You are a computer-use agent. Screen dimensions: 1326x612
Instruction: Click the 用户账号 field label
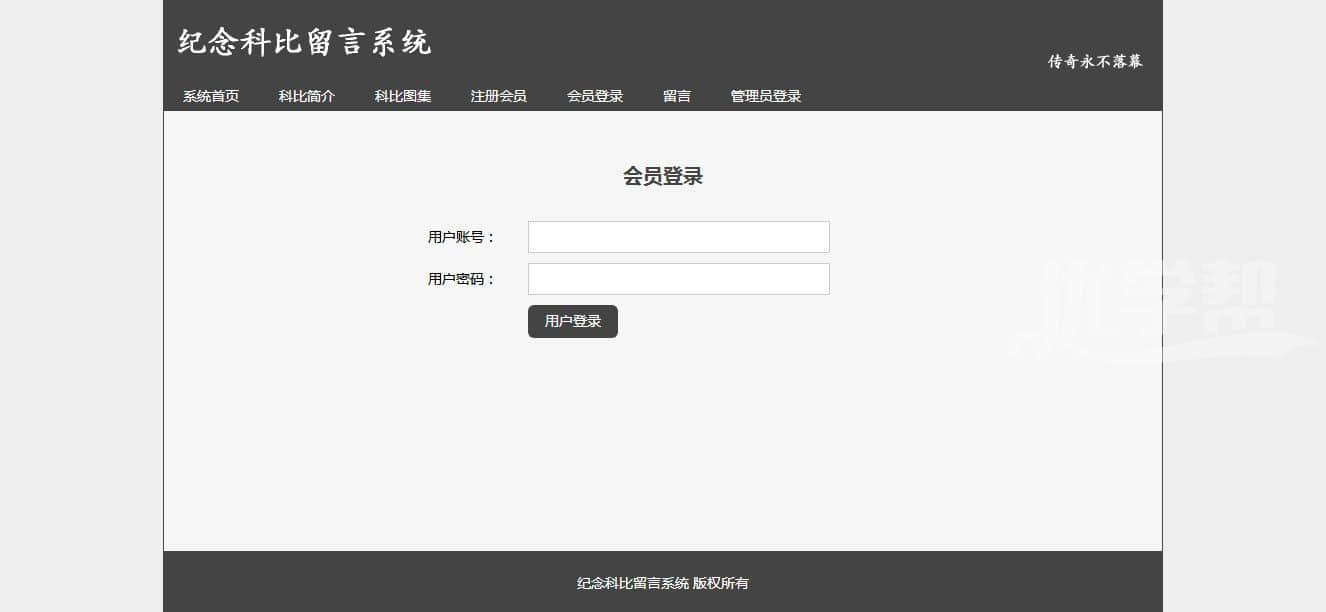pos(461,237)
